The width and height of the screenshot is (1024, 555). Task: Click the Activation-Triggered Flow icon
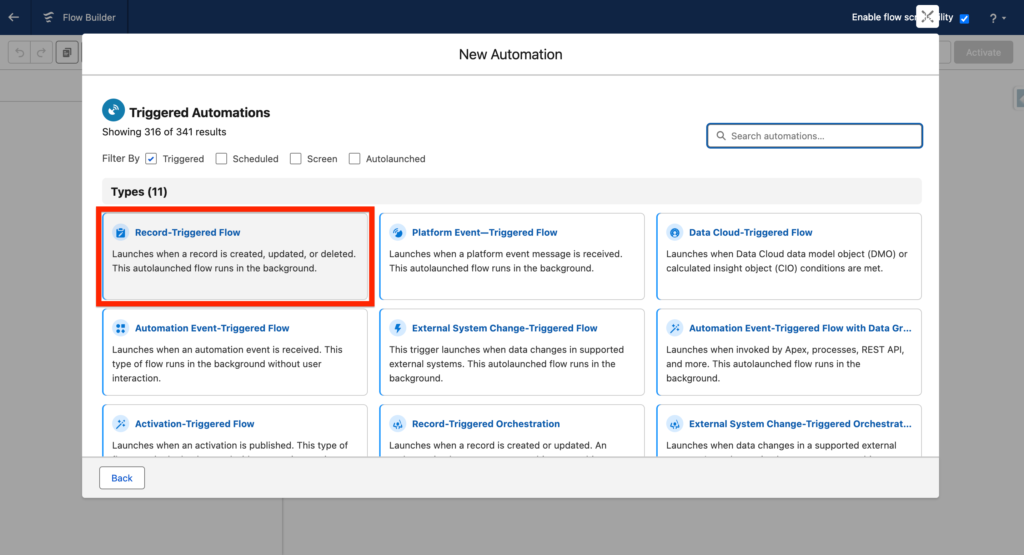coord(121,424)
